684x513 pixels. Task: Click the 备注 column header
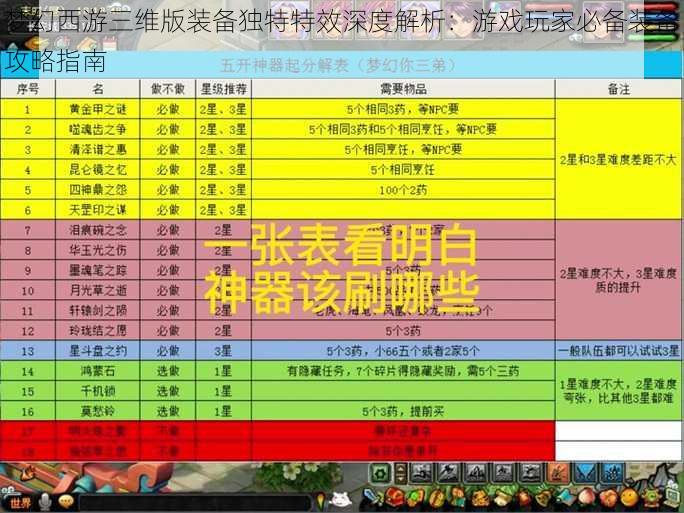pyautogui.click(x=619, y=89)
